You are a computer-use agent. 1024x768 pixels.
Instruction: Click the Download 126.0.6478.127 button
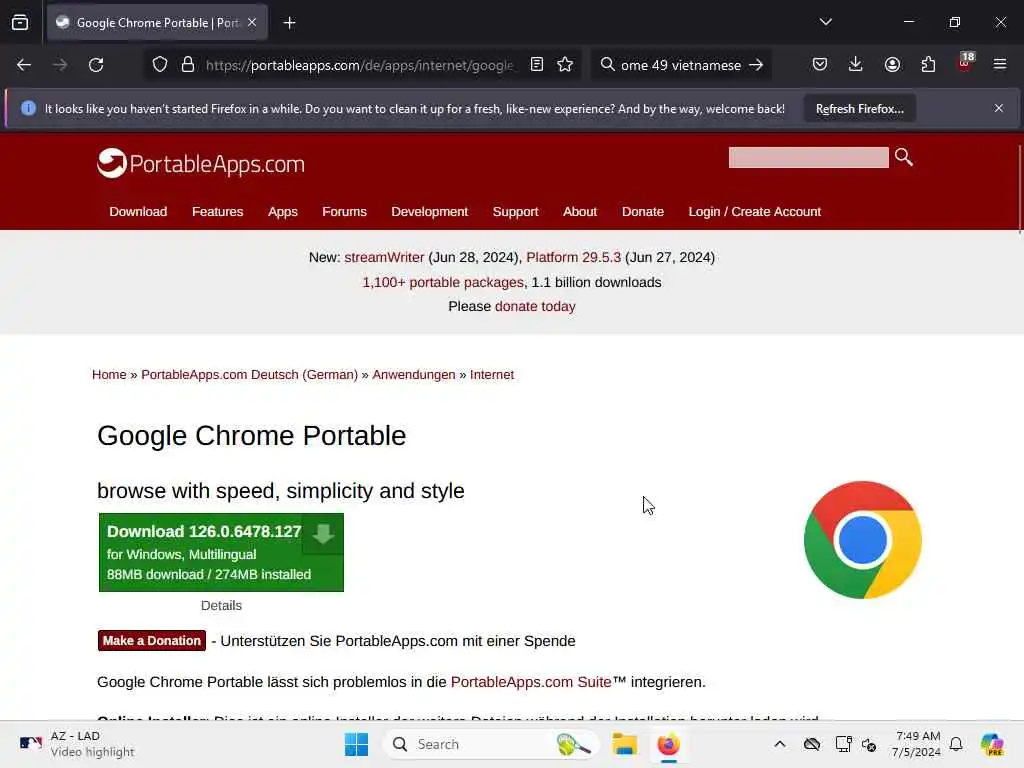[221, 552]
